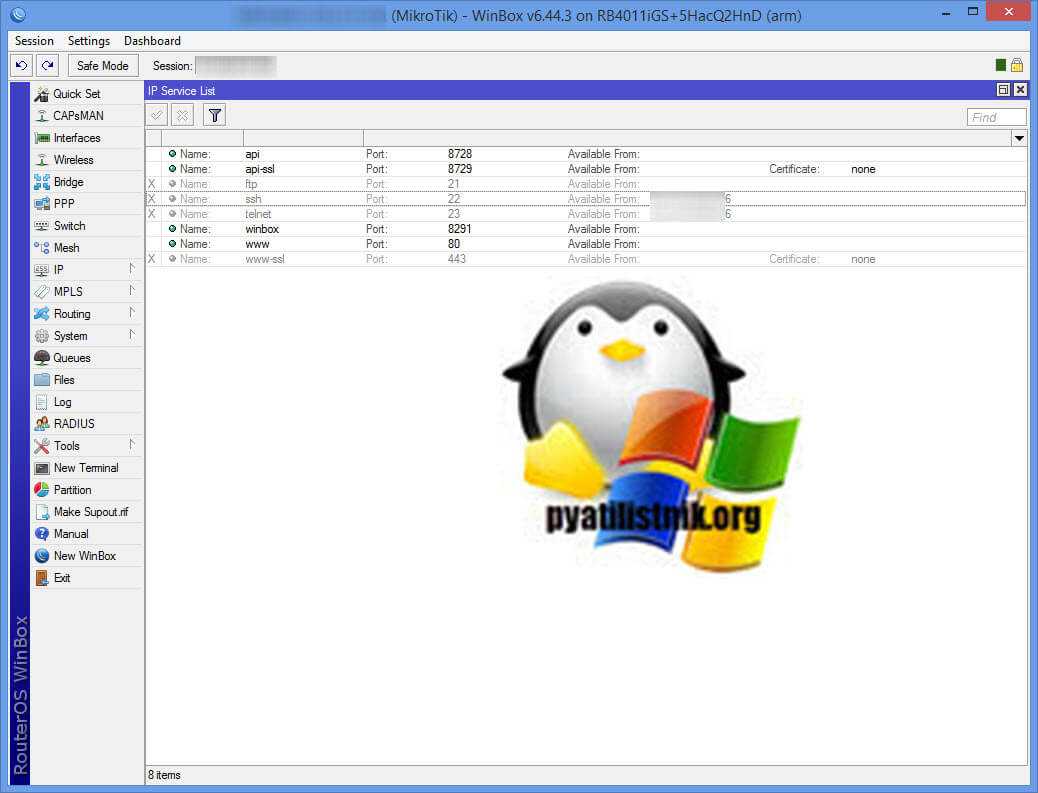Select the api service row

pyautogui.click(x=586, y=154)
